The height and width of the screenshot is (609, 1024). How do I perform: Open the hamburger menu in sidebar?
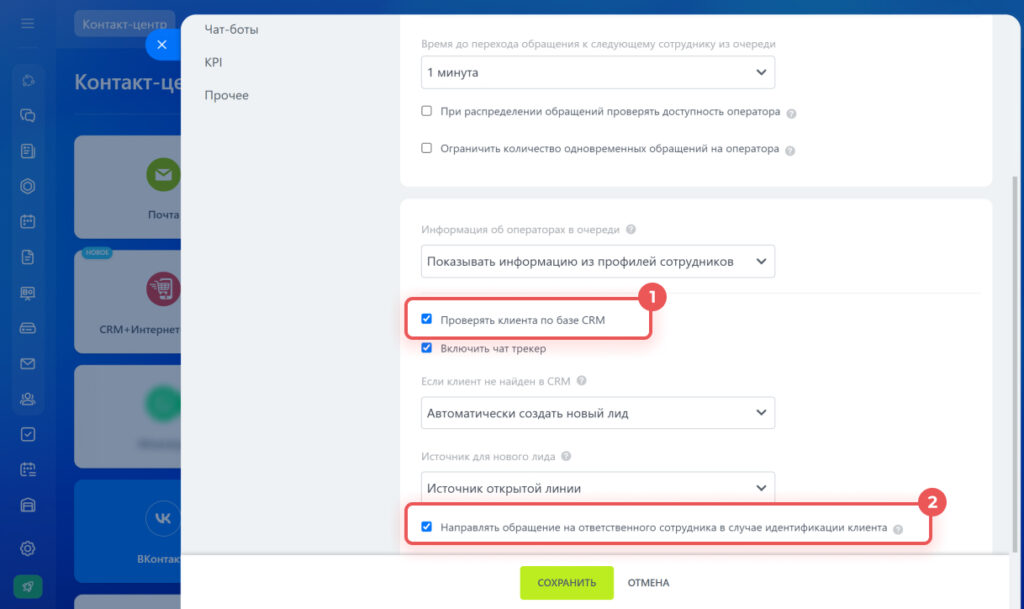point(28,23)
